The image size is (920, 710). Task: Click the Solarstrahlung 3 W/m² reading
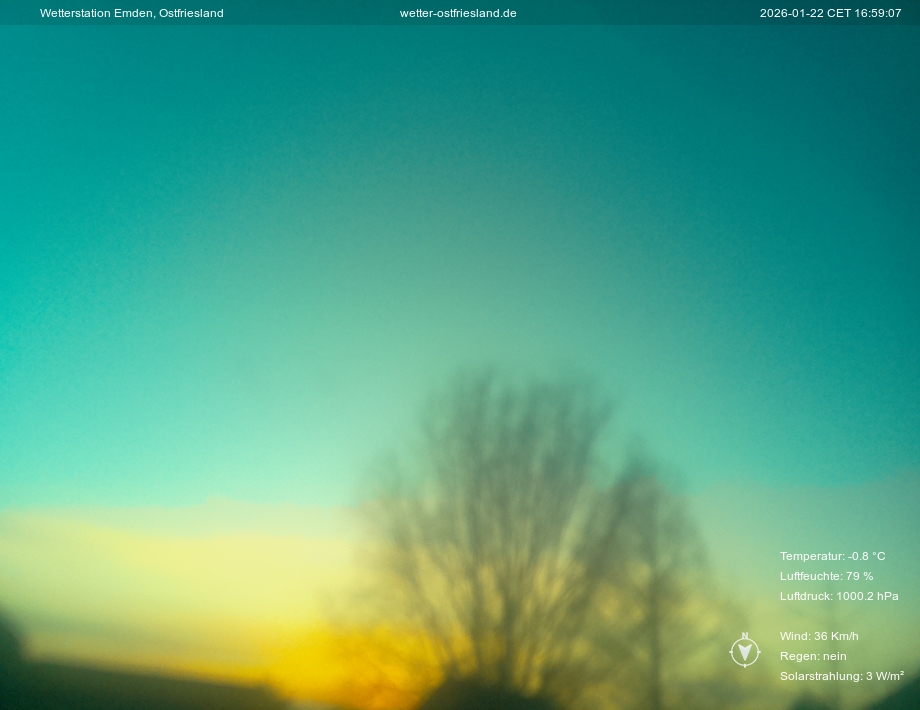tap(841, 676)
